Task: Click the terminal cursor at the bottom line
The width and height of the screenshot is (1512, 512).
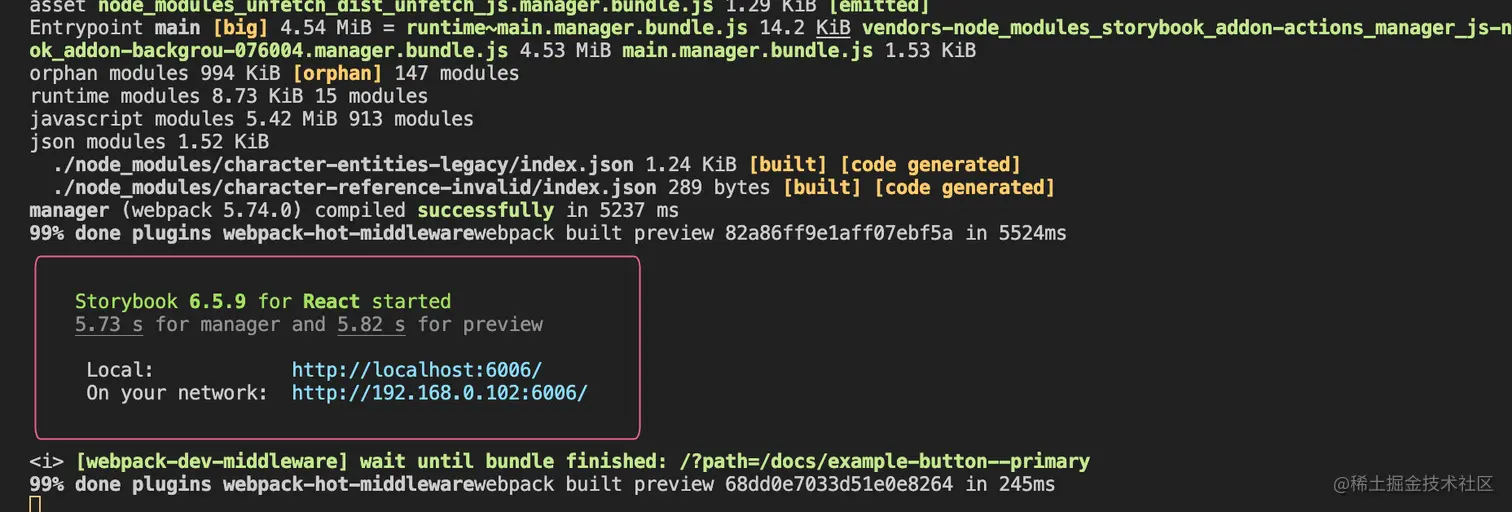Action: tap(35, 504)
